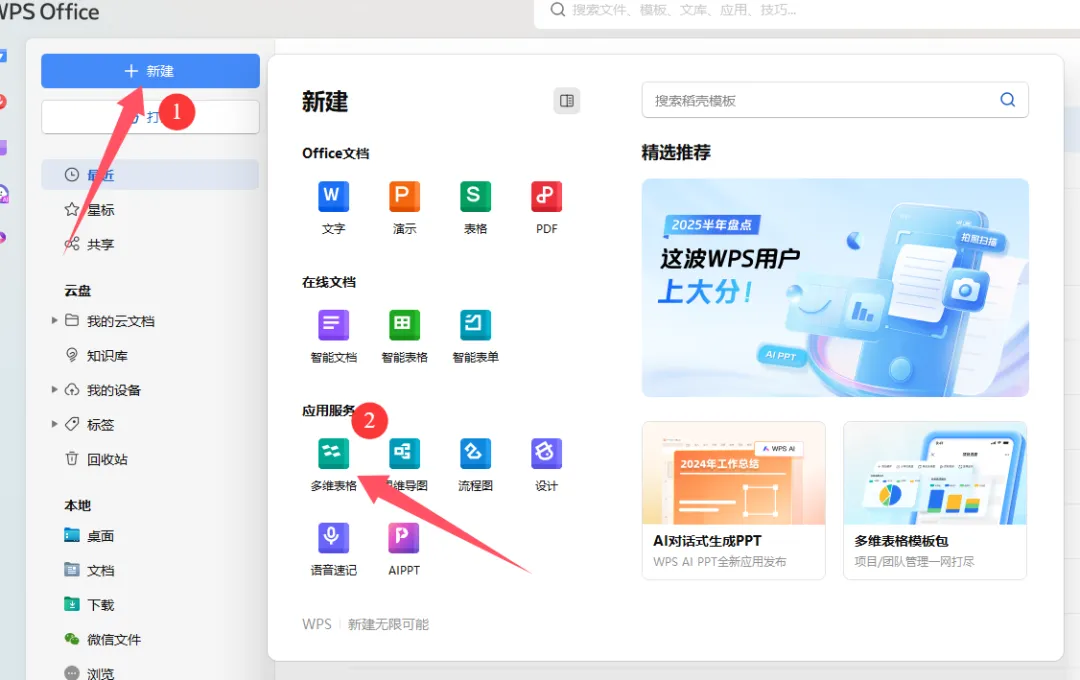
Task: Open 我的云文档 folder
Action: pos(120,321)
